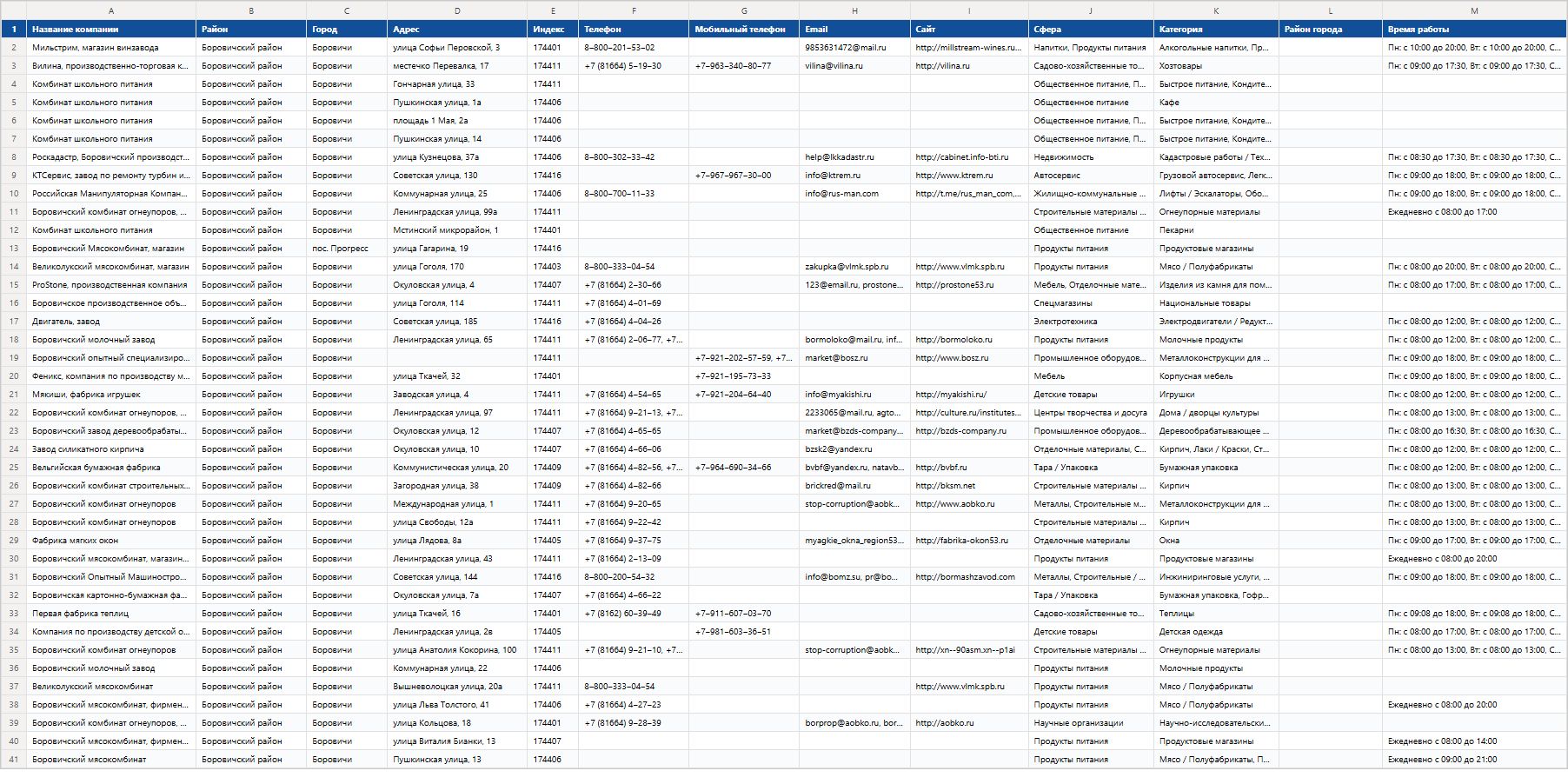Viewport: 1568px width, 784px height.
Task: Click the 'Национальные товары' category cell
Action: pos(1216,303)
